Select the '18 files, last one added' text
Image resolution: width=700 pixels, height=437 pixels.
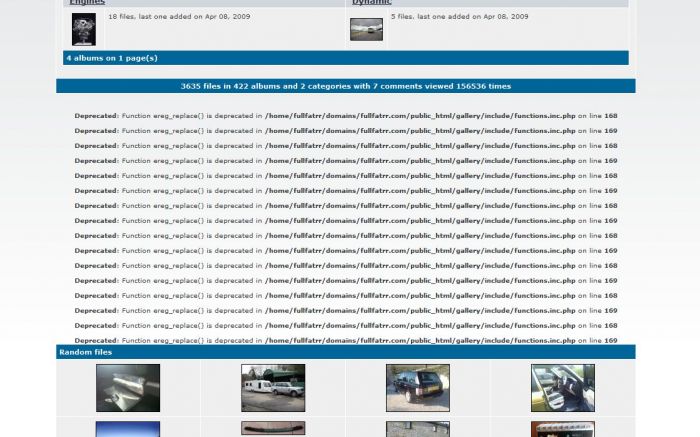coord(179,17)
